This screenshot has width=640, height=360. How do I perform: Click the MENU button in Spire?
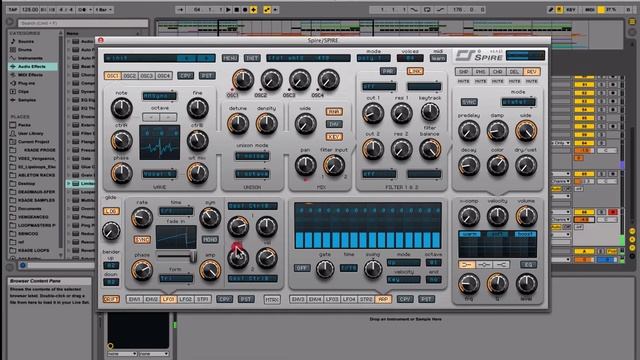tap(230, 58)
